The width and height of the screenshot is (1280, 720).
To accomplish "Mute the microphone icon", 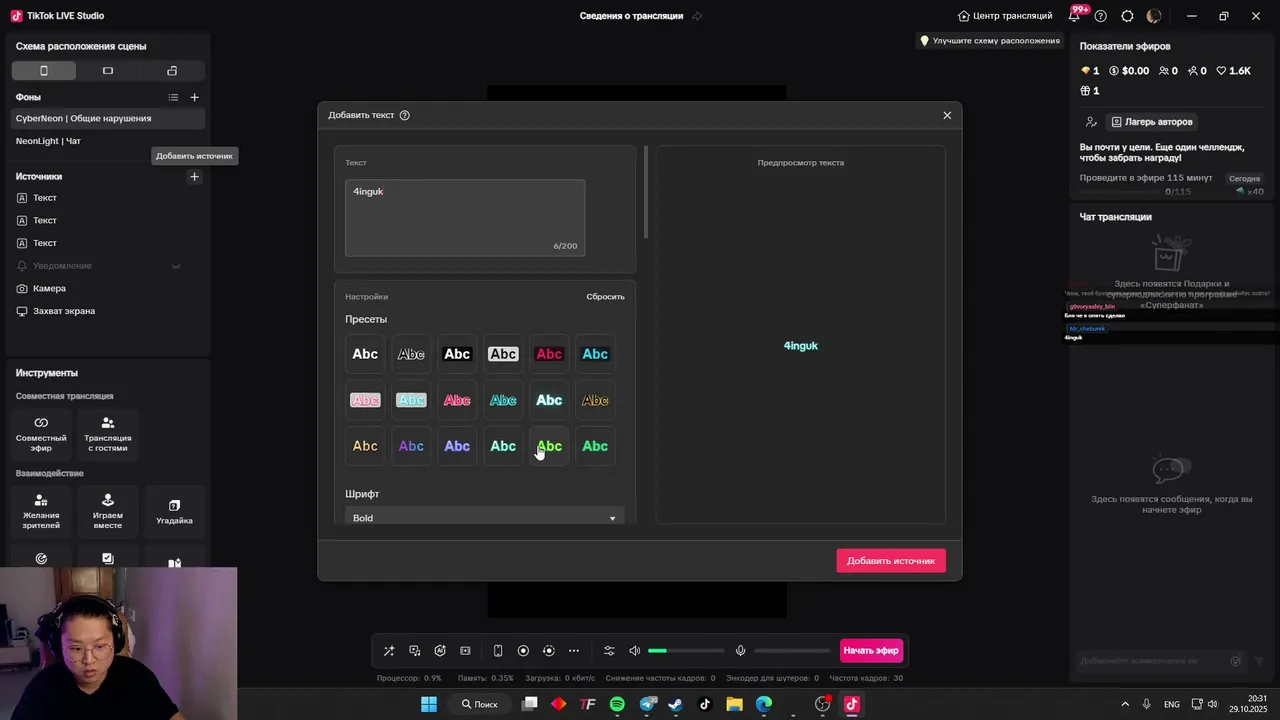I will pyautogui.click(x=740, y=651).
